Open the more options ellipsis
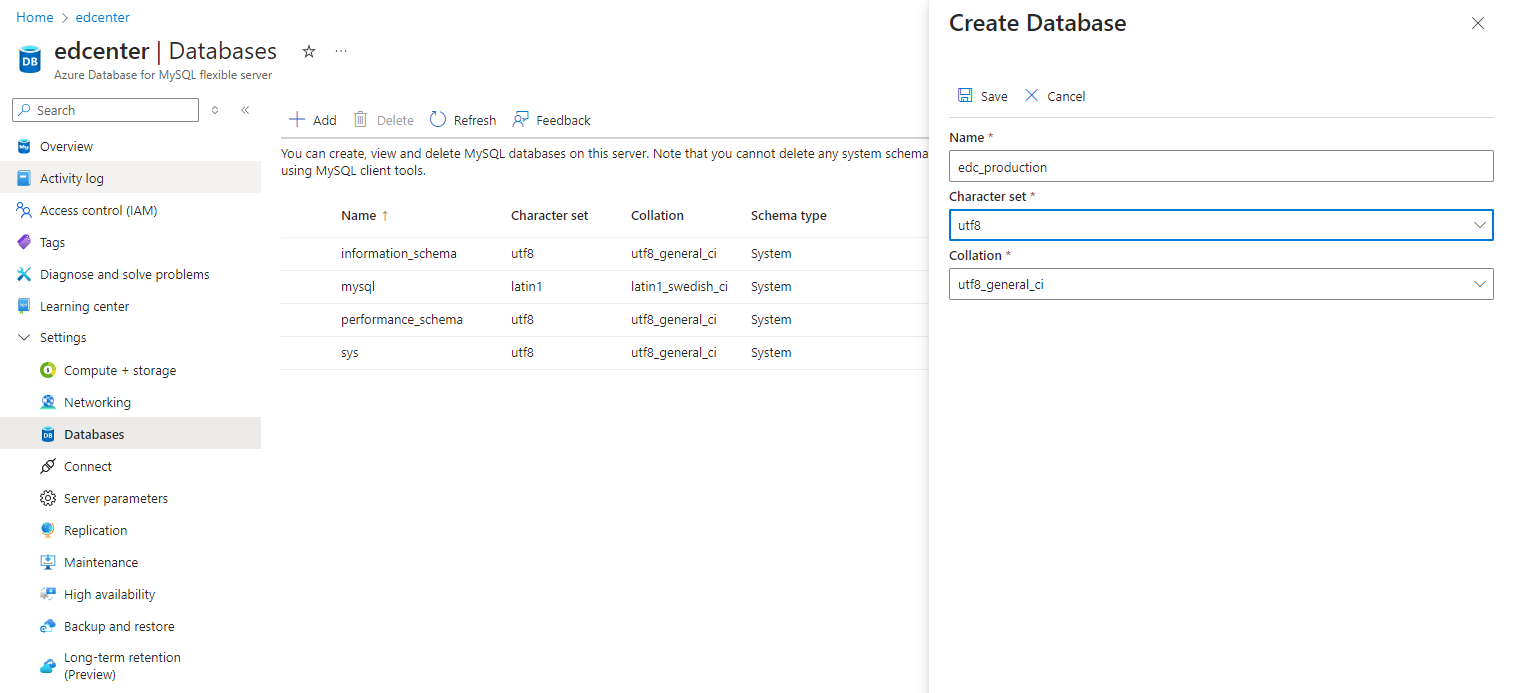The image size is (1514, 693). 341,51
